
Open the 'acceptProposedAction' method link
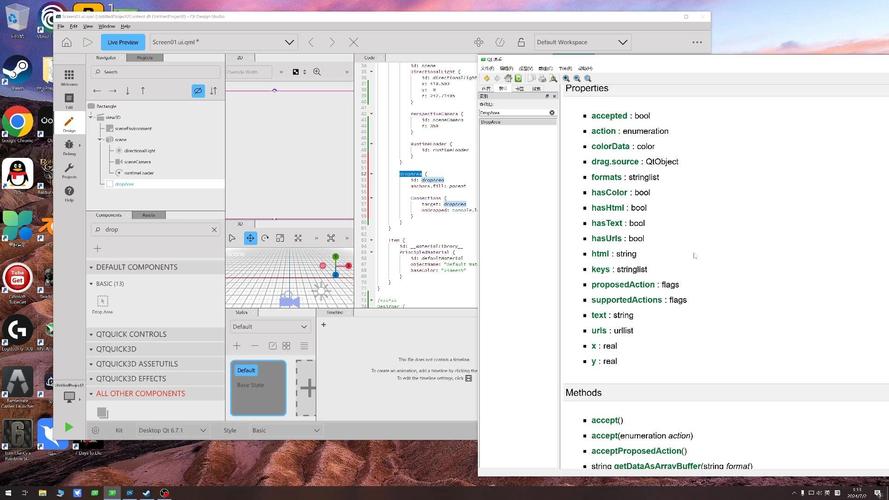[x=636, y=451]
